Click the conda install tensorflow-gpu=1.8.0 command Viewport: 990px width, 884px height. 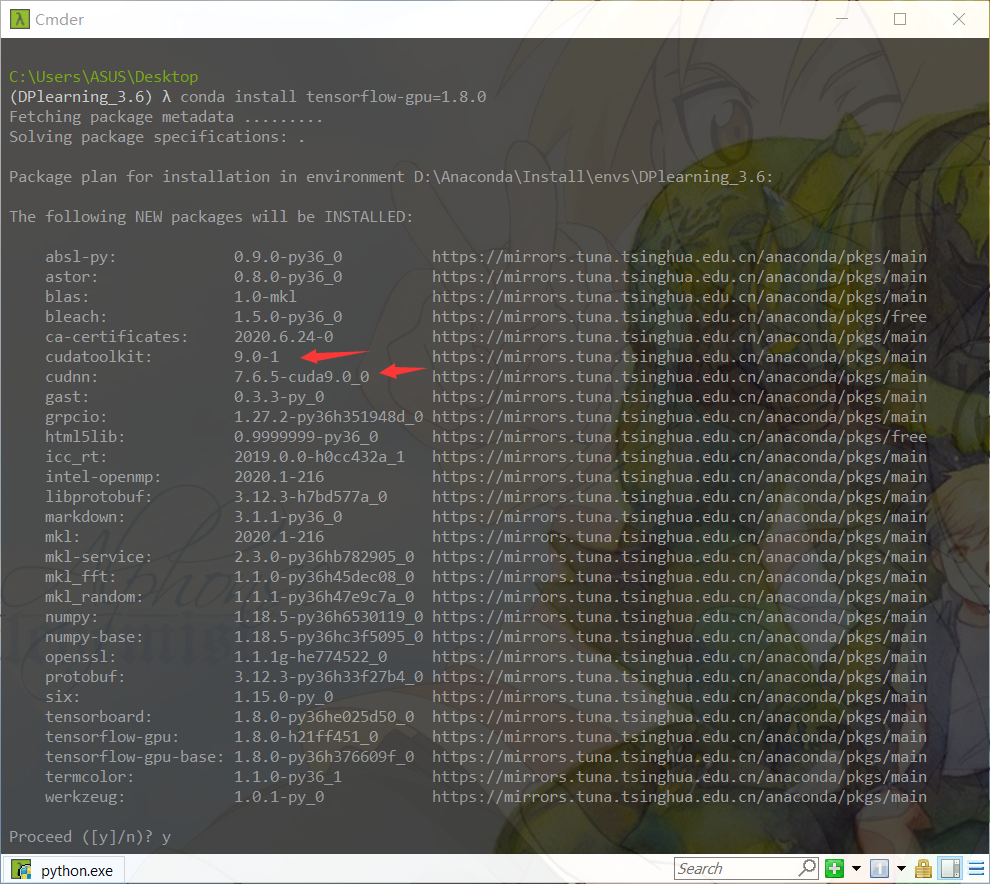click(333, 97)
